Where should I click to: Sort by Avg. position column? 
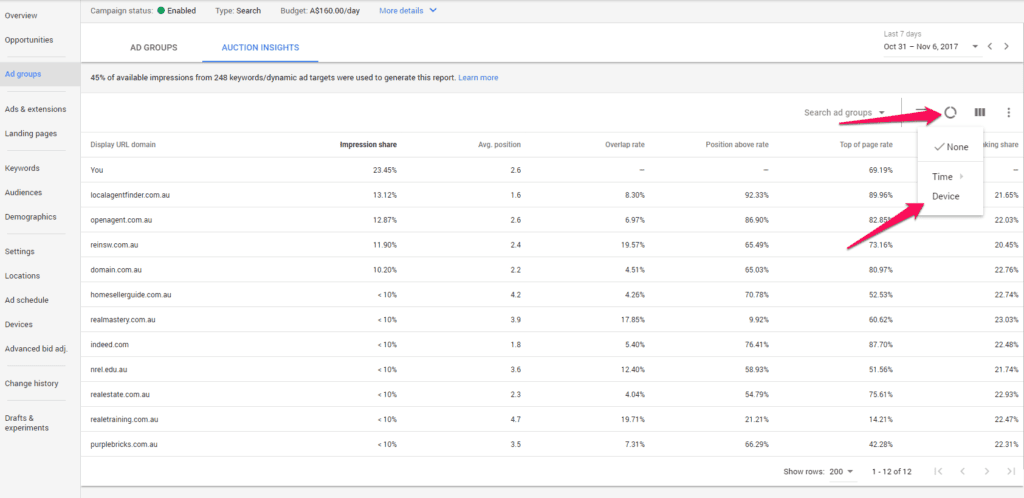click(499, 144)
